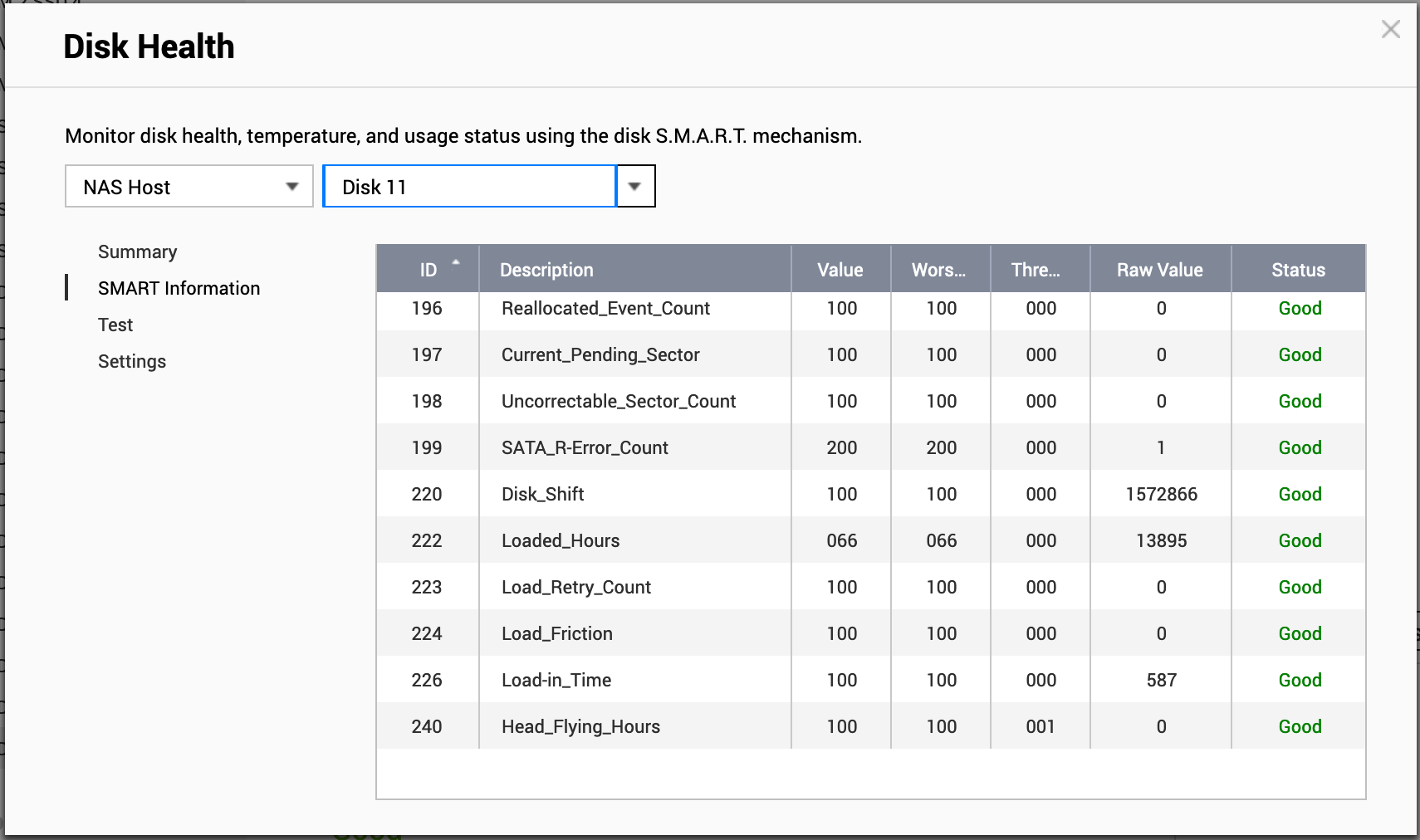Select the SATA_R-Error_Count row
Screen dimensions: 1420x840
point(871,447)
